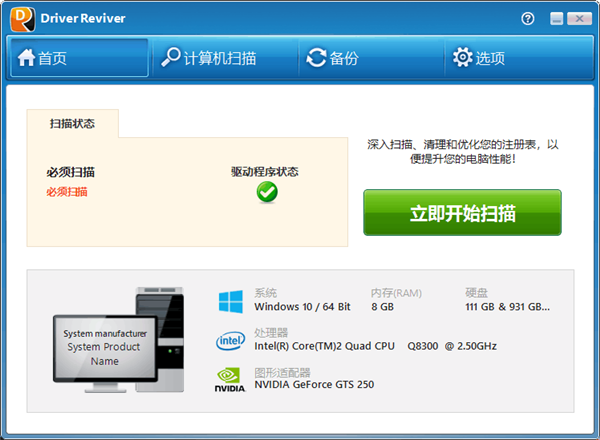Click the Windows logo system icon

[231, 301]
